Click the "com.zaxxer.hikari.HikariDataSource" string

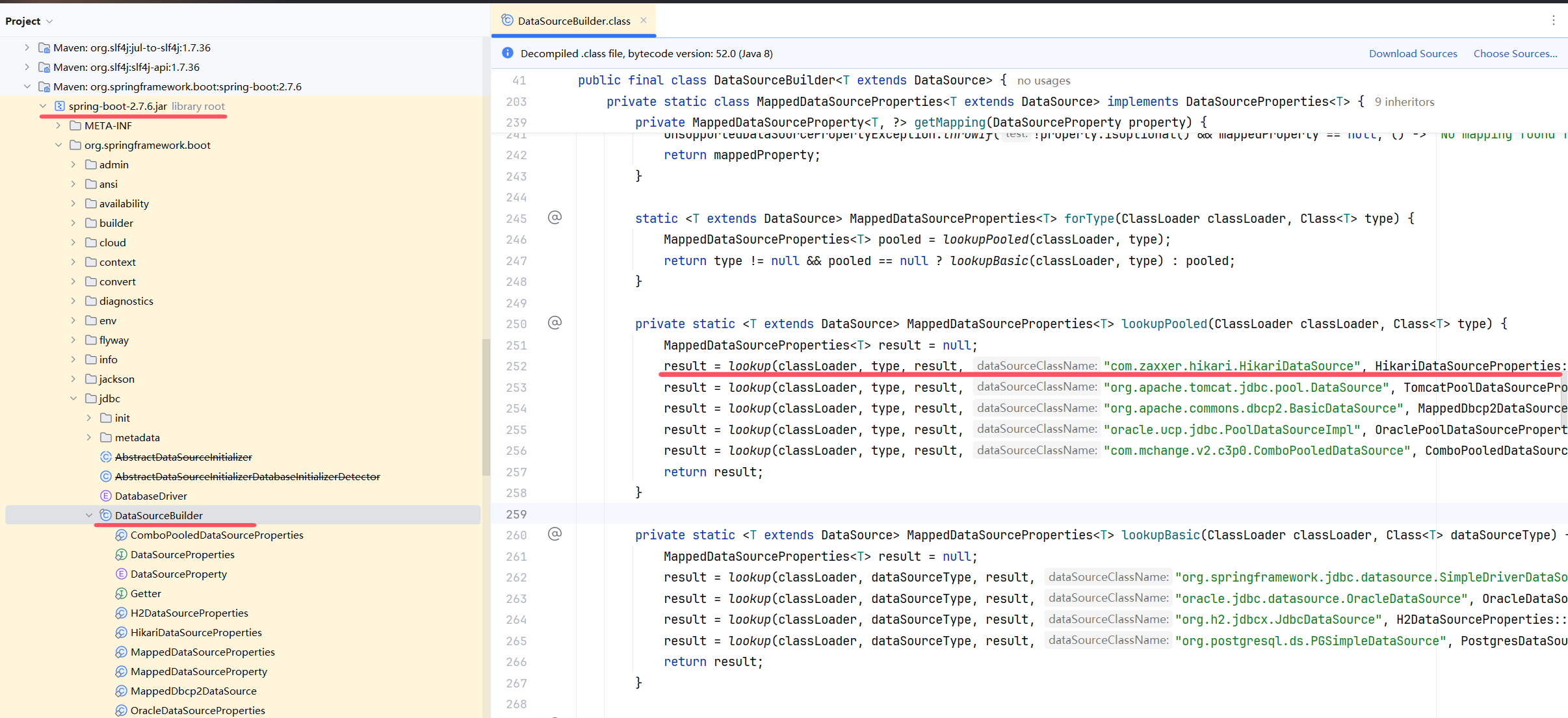(1232, 366)
